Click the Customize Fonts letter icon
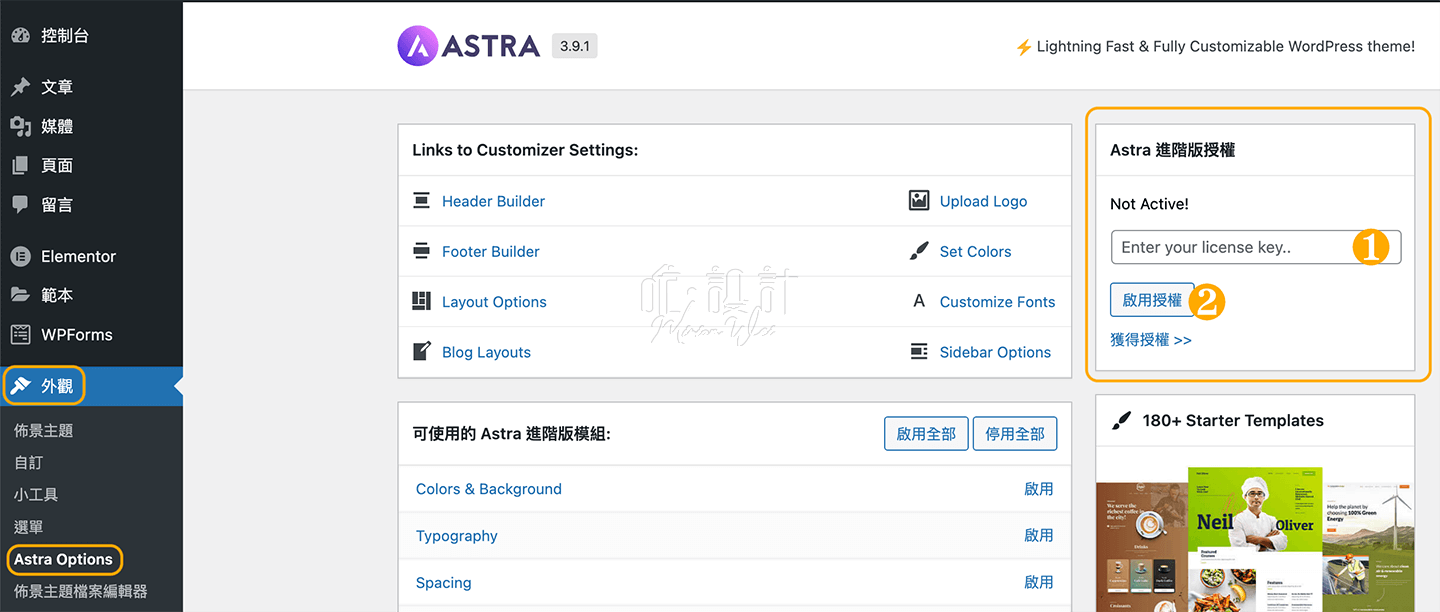Image resolution: width=1440 pixels, height=612 pixels. (919, 301)
